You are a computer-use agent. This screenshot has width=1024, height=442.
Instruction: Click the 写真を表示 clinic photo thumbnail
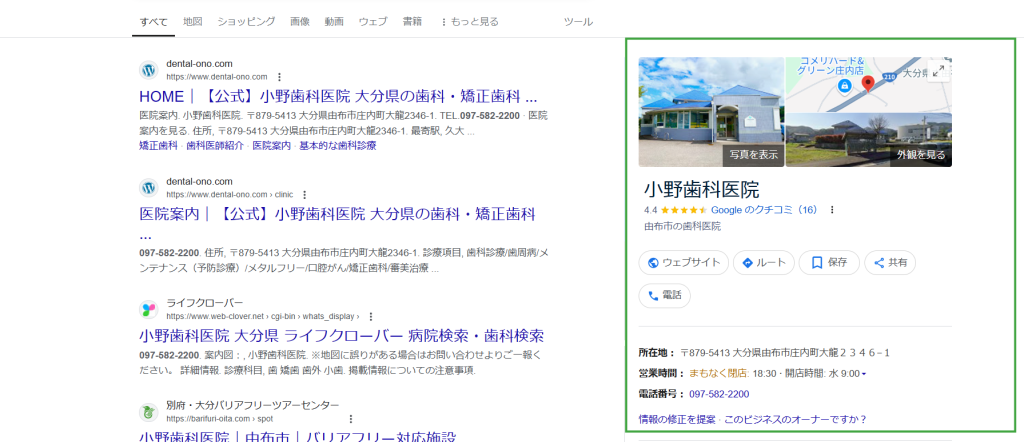[x=711, y=111]
